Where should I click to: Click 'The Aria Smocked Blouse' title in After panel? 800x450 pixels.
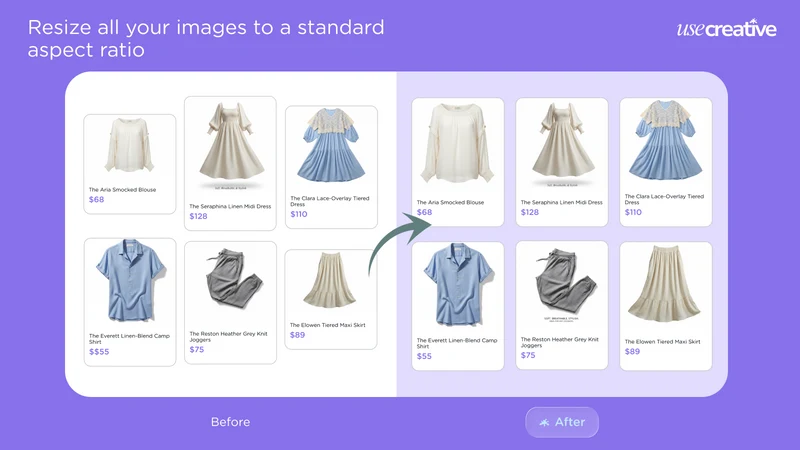[450, 203]
